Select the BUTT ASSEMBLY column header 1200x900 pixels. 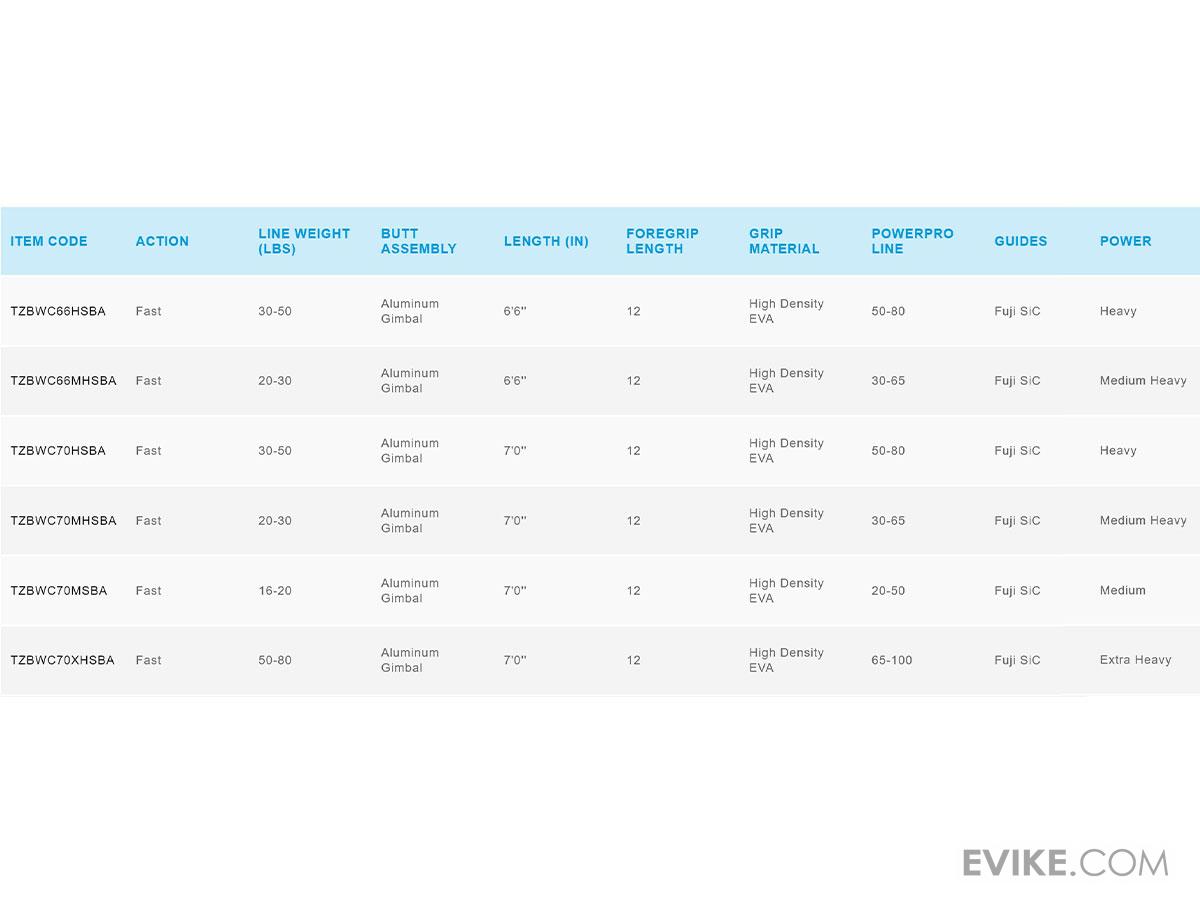click(418, 241)
